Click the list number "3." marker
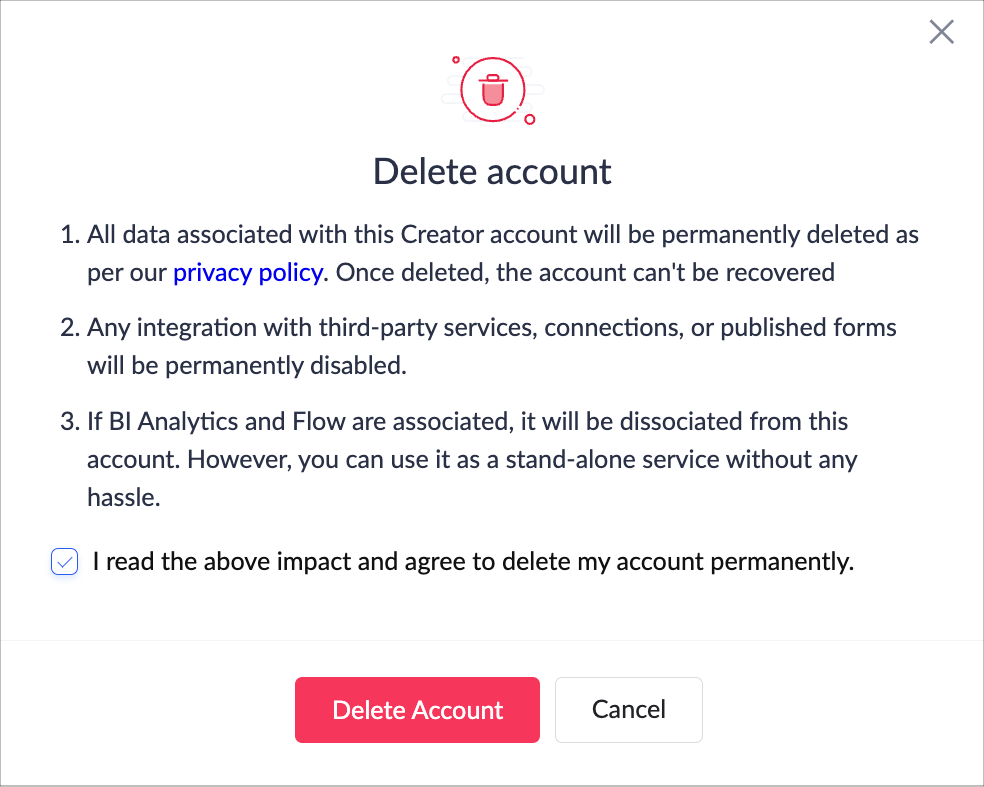 [69, 421]
